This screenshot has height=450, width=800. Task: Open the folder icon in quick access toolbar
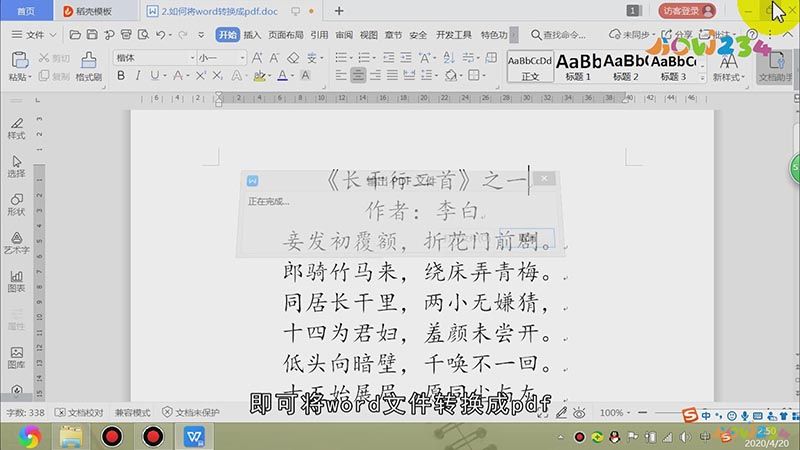(75, 35)
